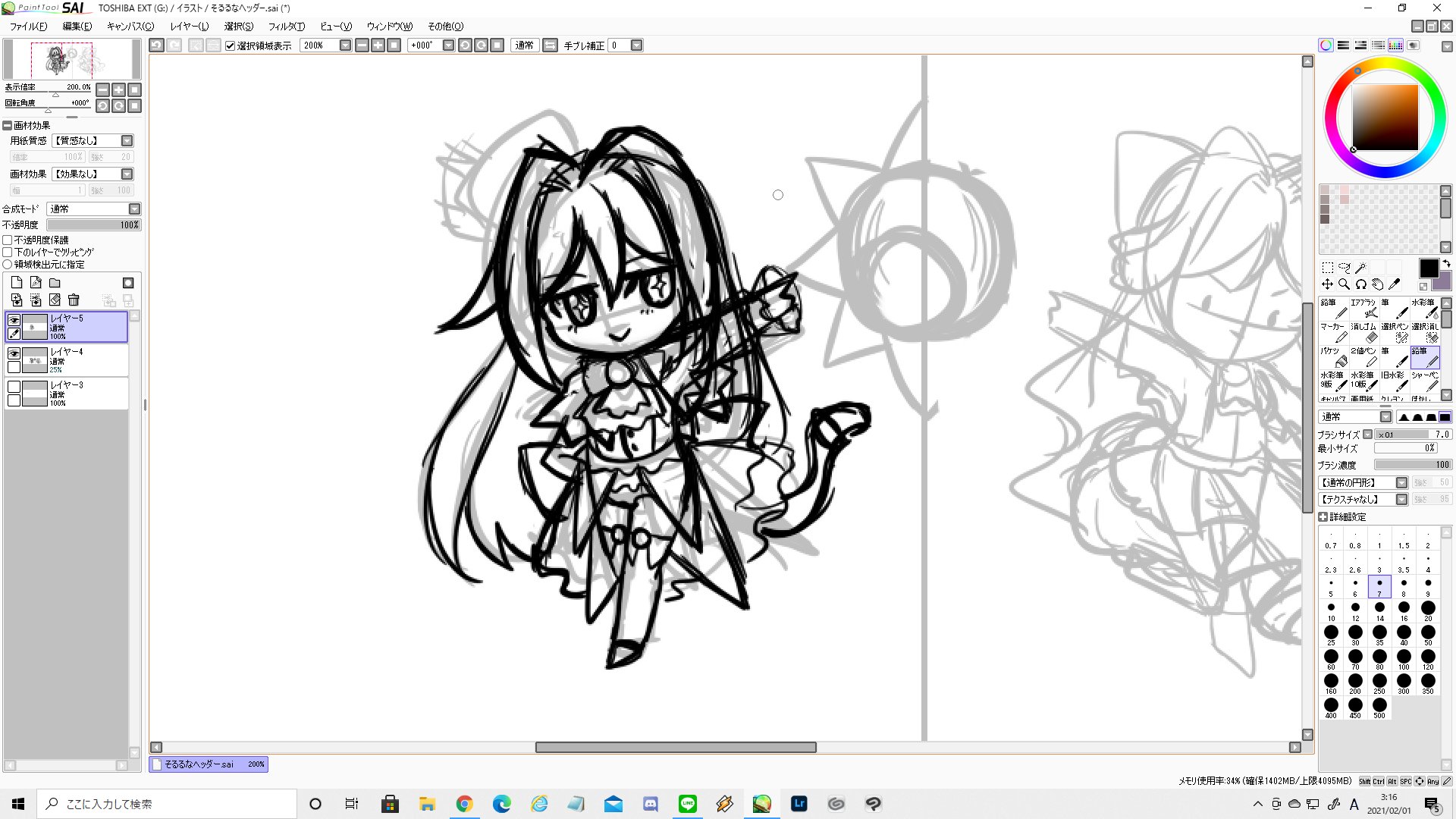Viewport: 1456px width, 819px height.
Task: Select the eyedropper tool
Action: [x=1394, y=284]
